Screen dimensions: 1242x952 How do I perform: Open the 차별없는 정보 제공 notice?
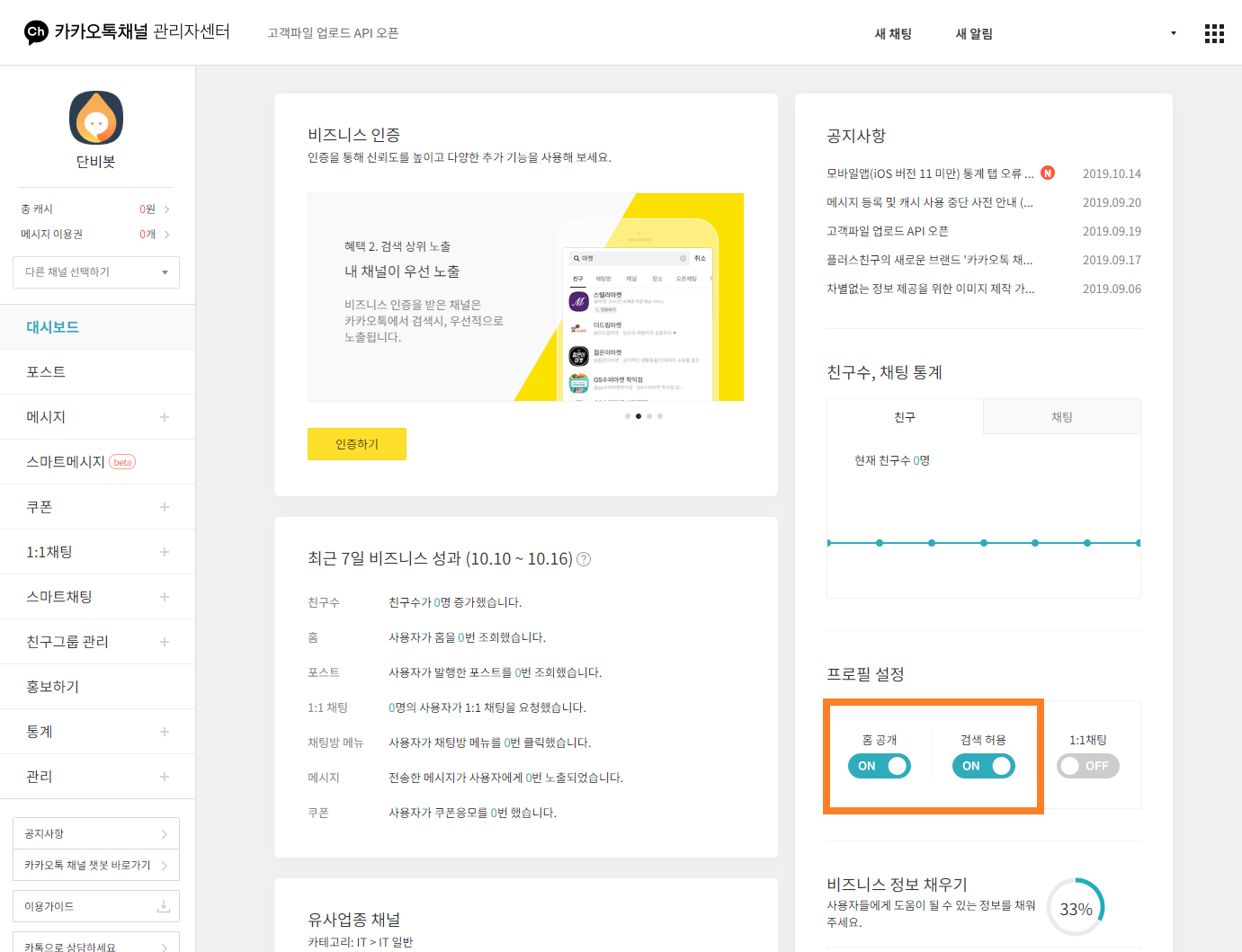(x=931, y=289)
